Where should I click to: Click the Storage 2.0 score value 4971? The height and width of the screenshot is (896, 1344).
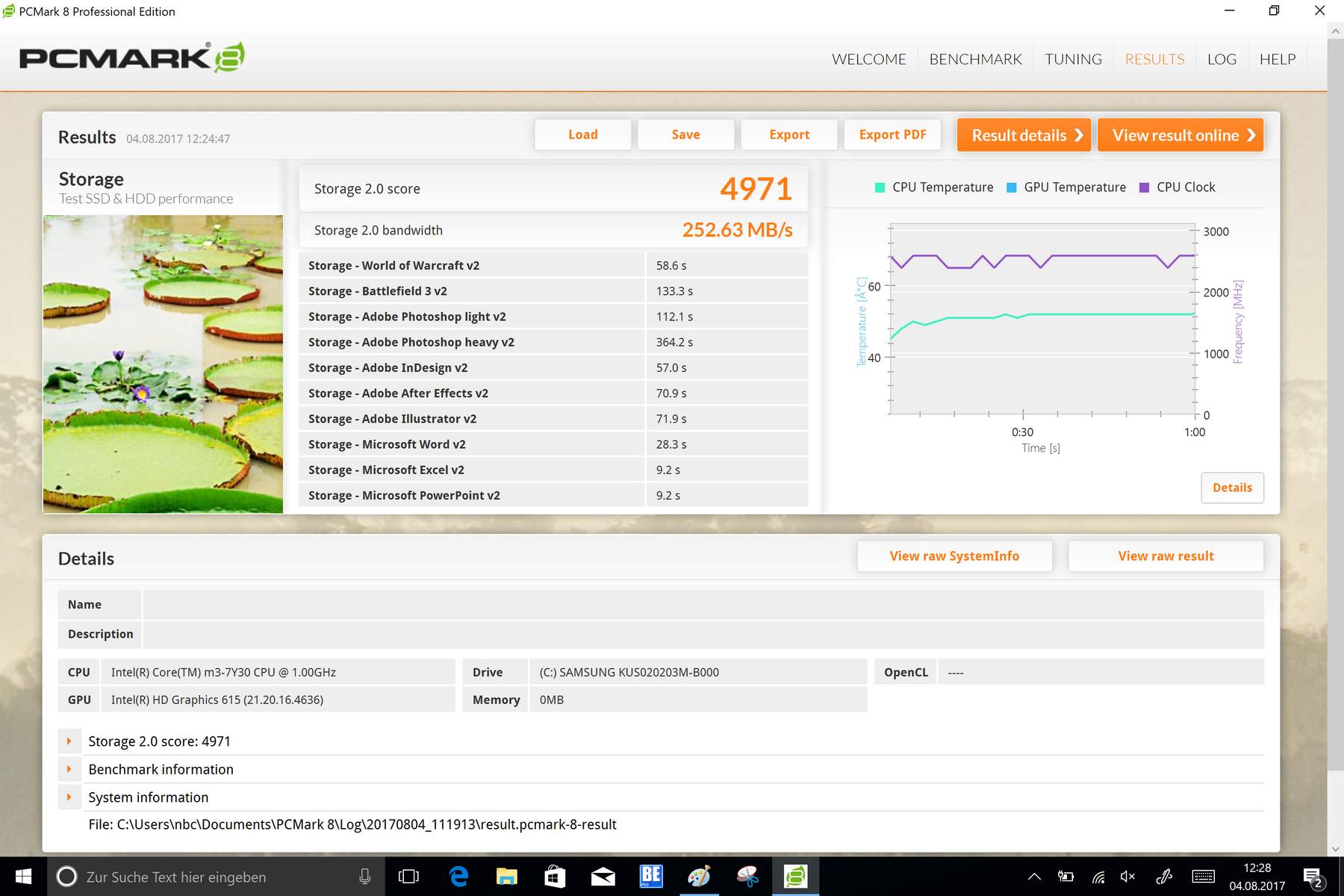click(756, 189)
